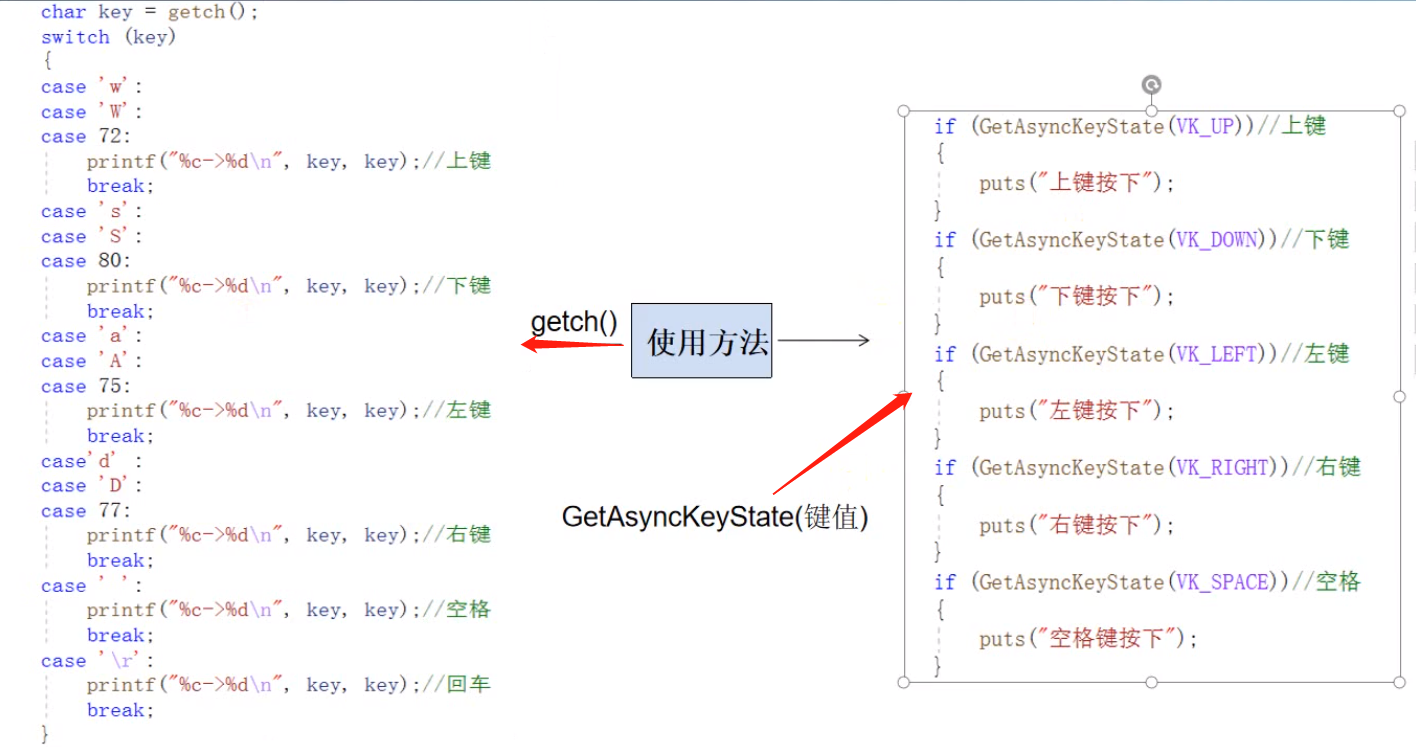
Task: Click the case 75: line
Action: pyautogui.click(x=86, y=386)
